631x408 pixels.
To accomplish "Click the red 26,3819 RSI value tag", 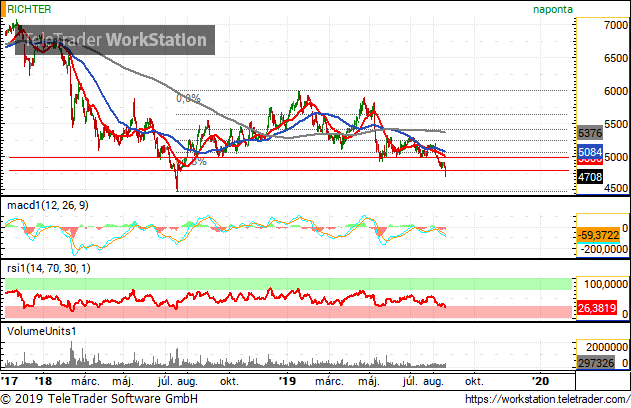I will pos(597,308).
